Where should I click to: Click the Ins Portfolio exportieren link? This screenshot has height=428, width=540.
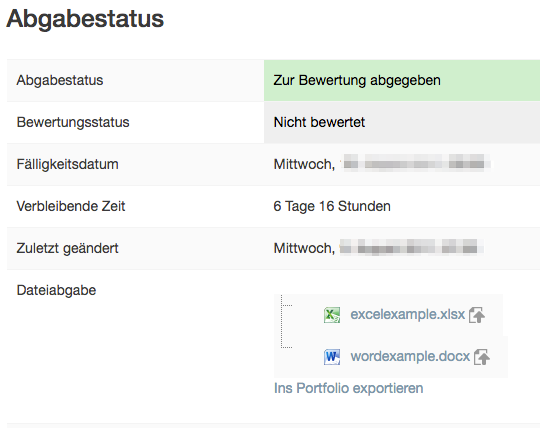[x=349, y=388]
